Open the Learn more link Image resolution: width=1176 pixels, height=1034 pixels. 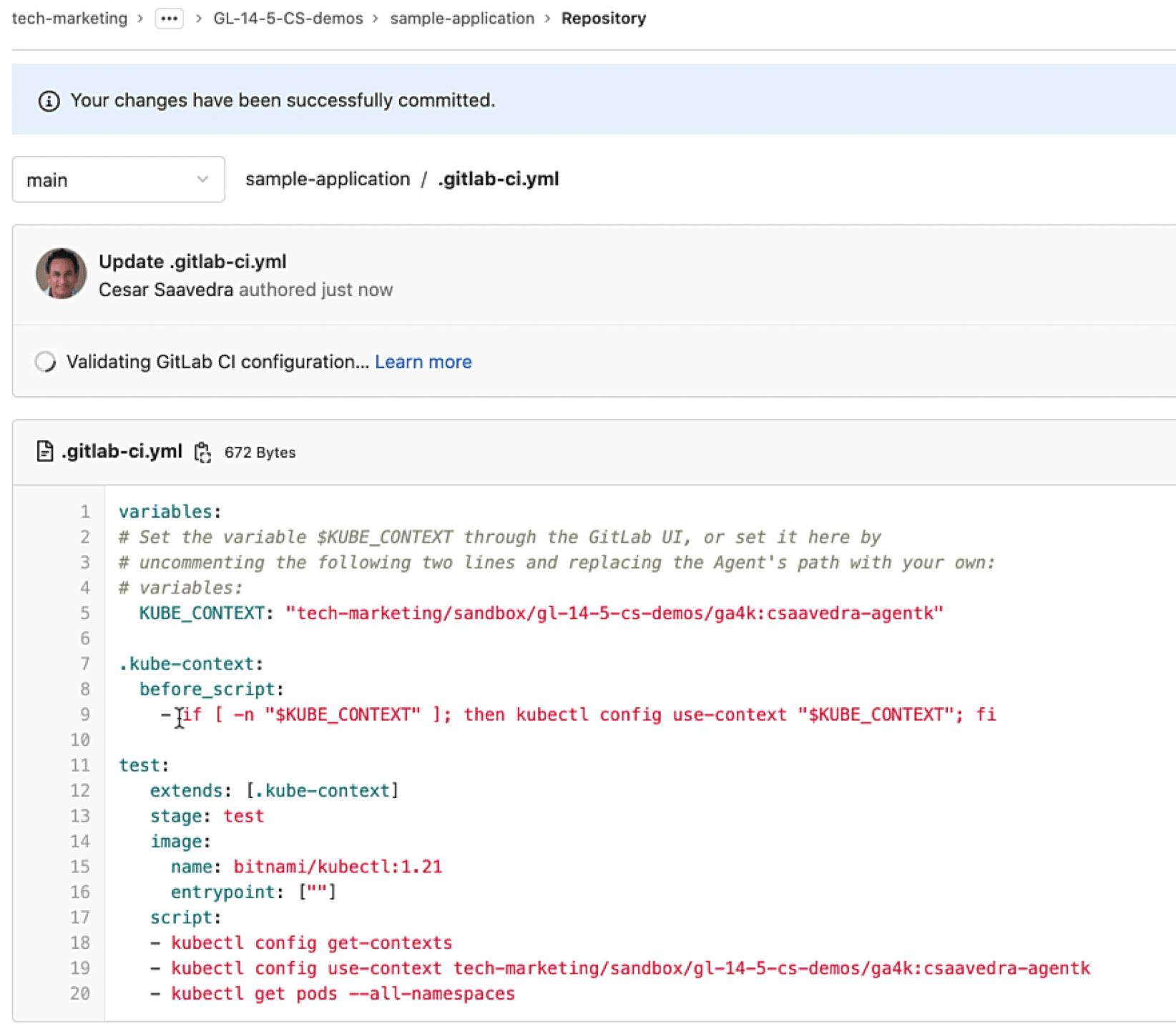(423, 362)
